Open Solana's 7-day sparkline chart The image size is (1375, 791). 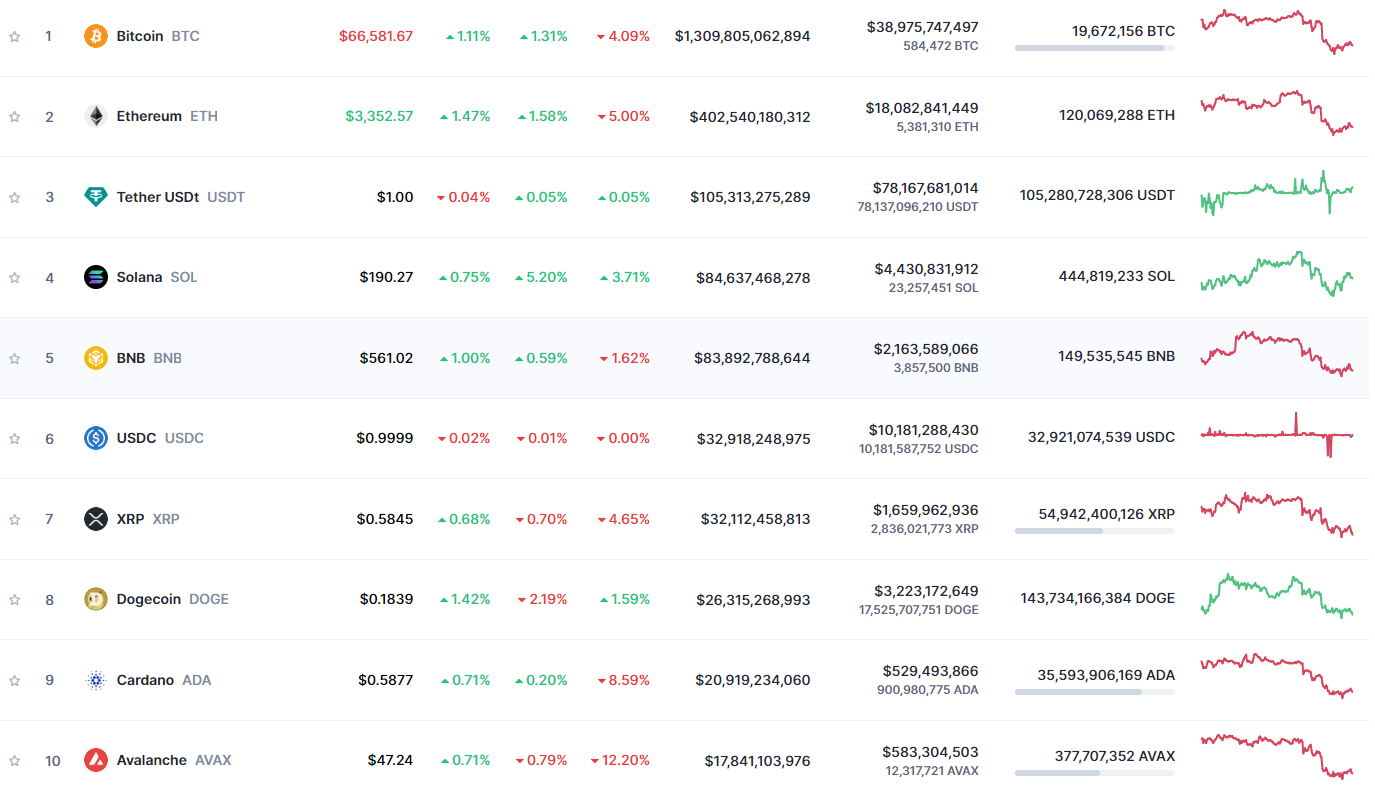click(x=1277, y=273)
